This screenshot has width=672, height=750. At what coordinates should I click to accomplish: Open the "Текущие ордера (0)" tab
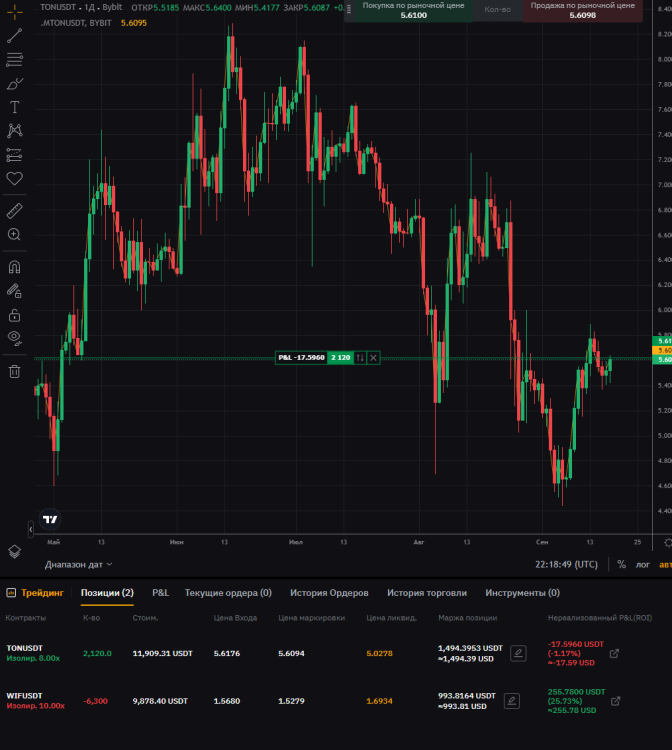pos(228,593)
